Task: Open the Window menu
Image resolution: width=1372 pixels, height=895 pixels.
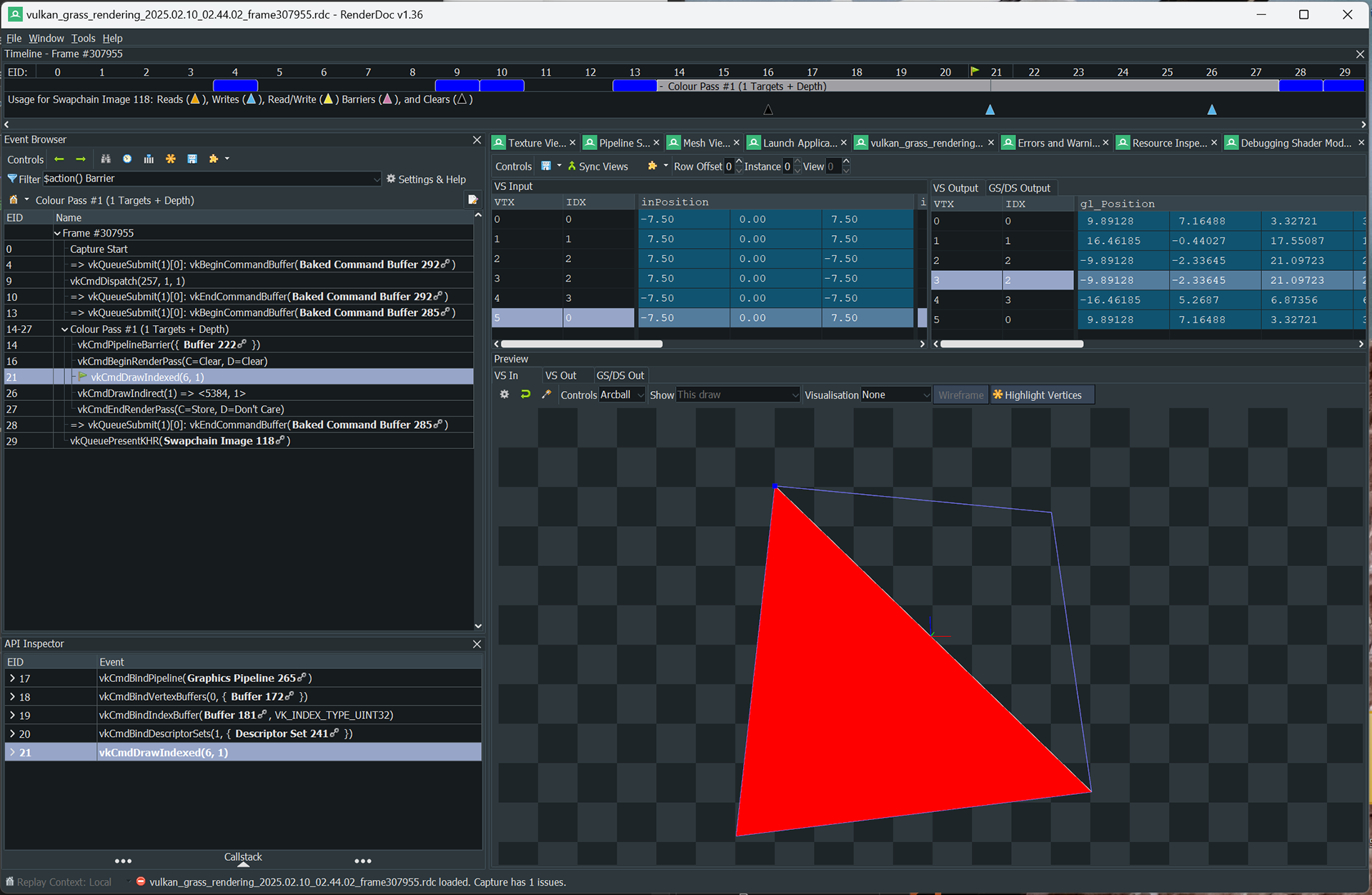Action: click(x=46, y=39)
